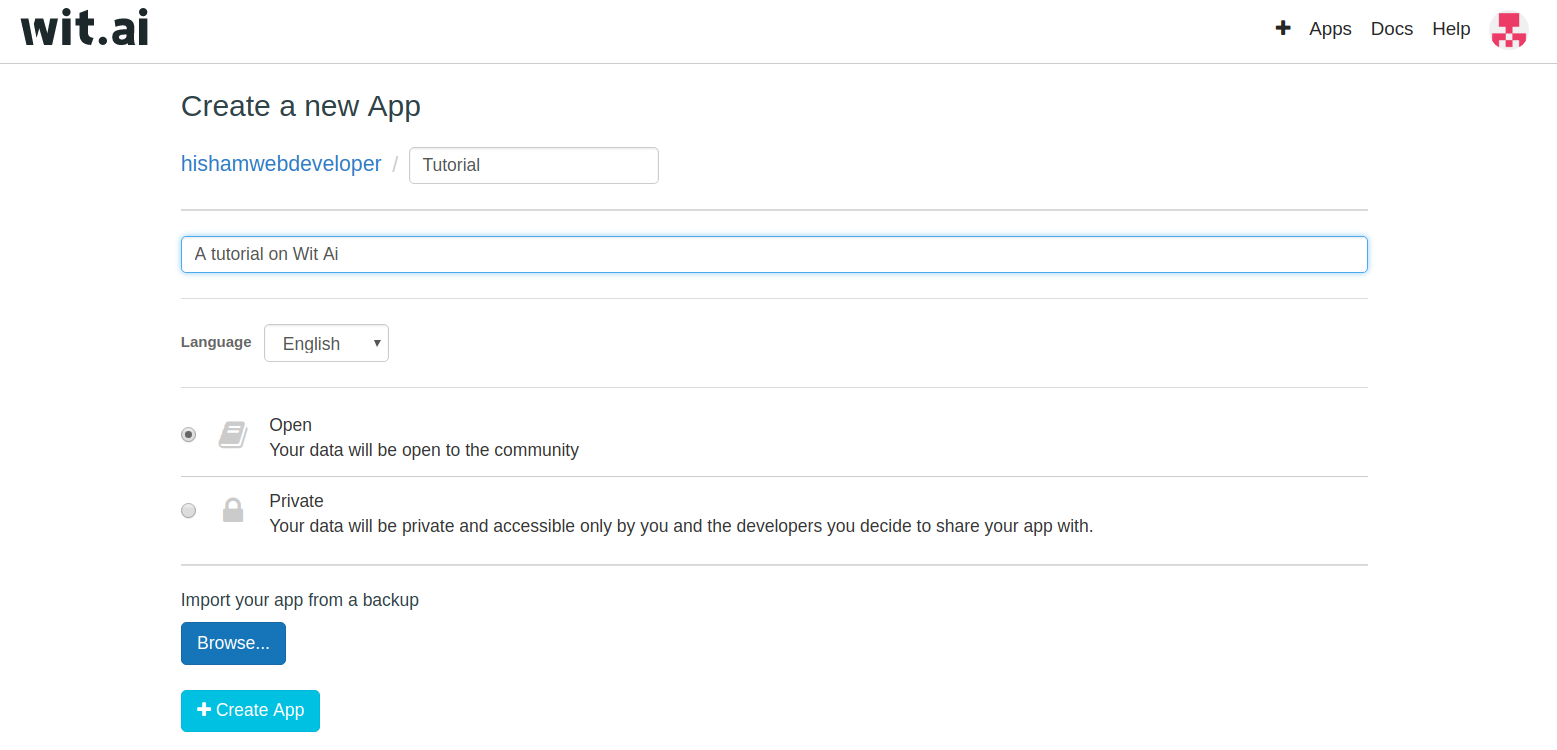
Task: Click the plus icon in top navigation
Action: point(1283,28)
